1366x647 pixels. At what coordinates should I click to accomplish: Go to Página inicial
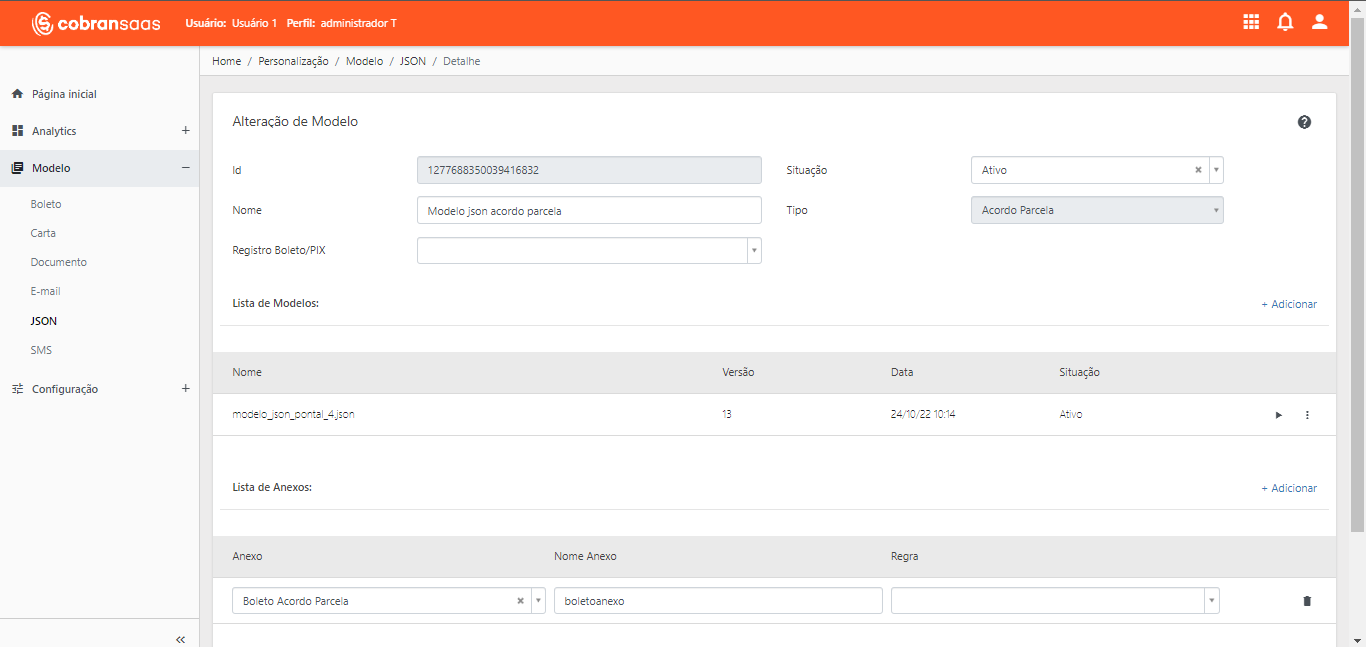[64, 94]
